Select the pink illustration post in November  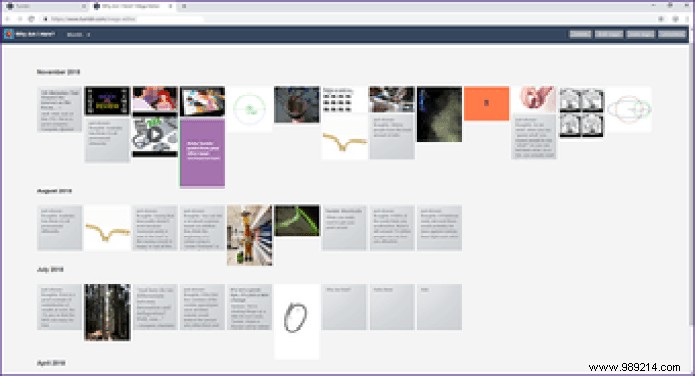534,99
